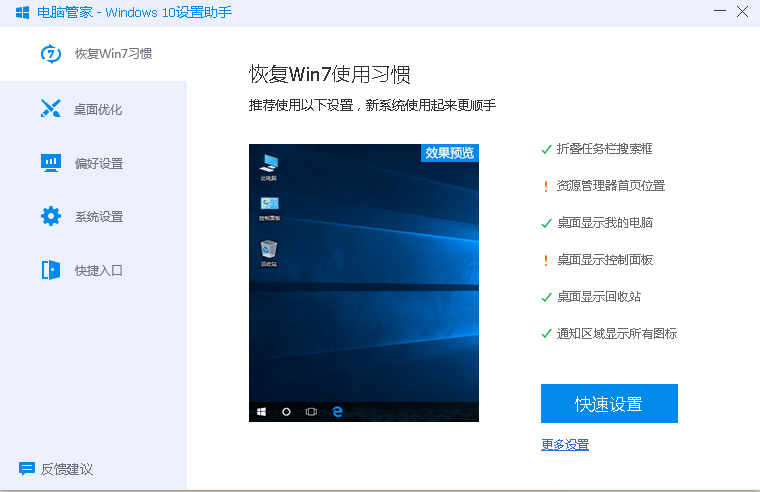Click the 偏好设置 monitor icon

pos(51,163)
